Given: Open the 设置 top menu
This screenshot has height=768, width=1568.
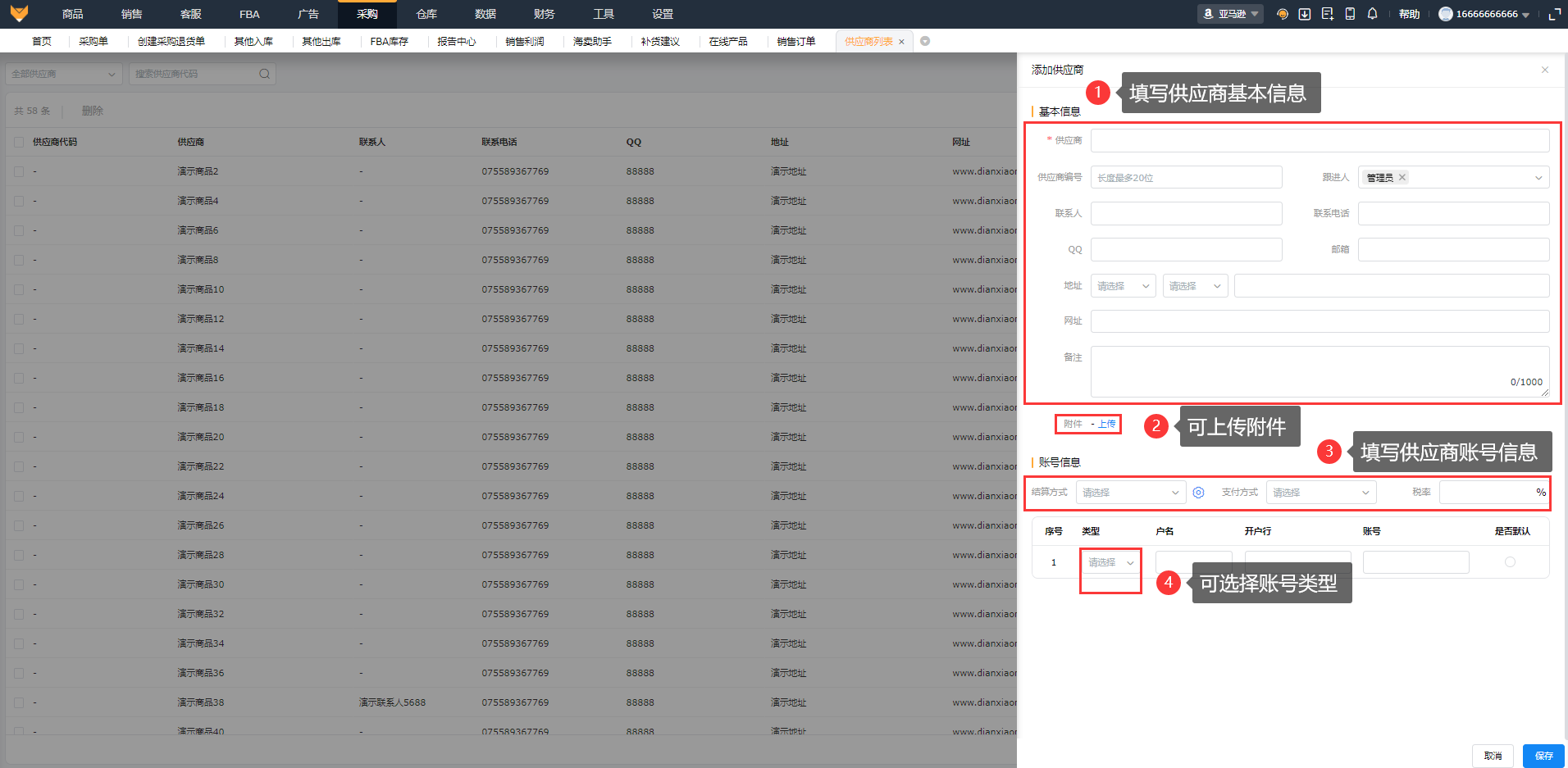Looking at the screenshot, I should pyautogui.click(x=663, y=14).
